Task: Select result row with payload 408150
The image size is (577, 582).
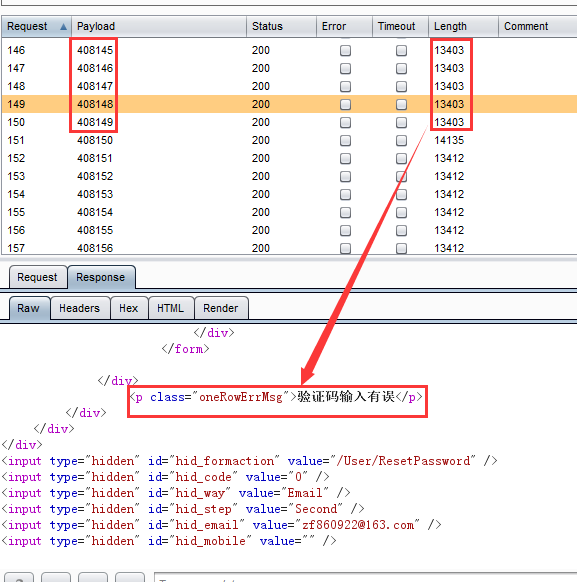Action: pyautogui.click(x=289, y=140)
